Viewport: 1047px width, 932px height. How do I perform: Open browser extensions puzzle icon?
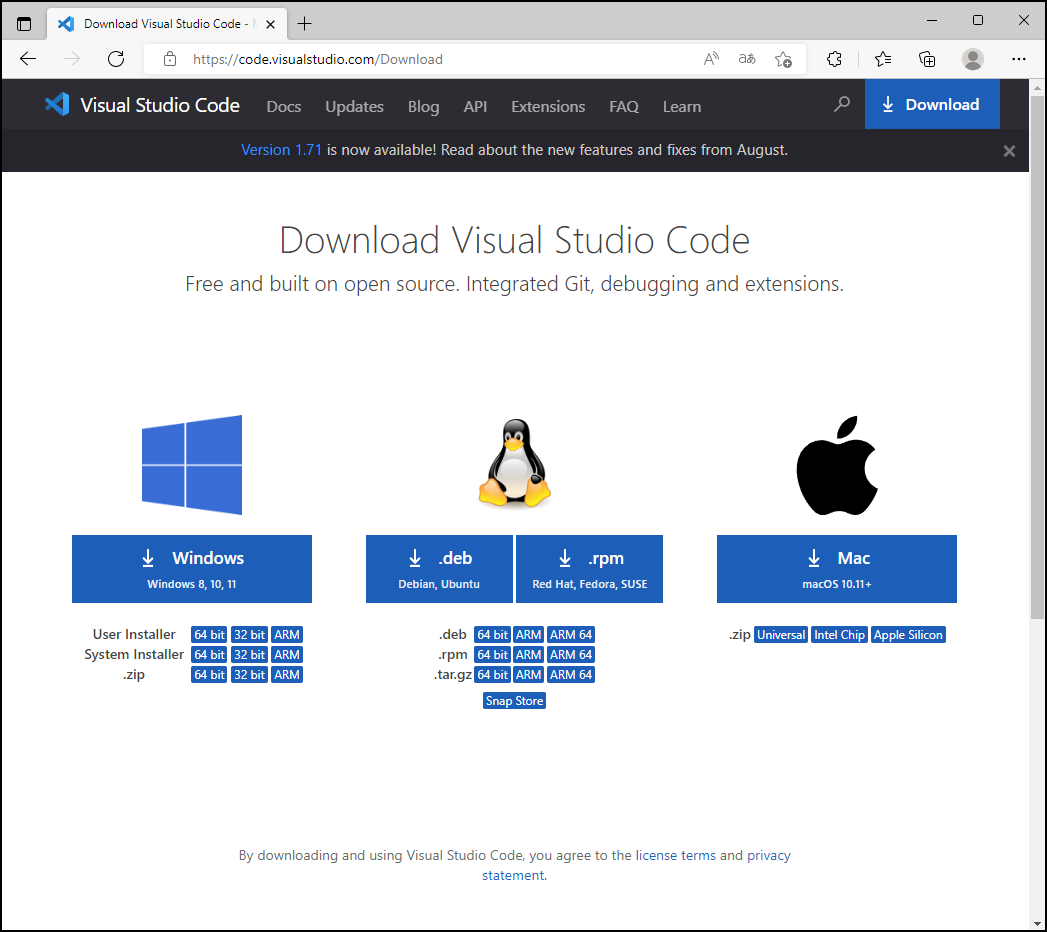point(834,59)
